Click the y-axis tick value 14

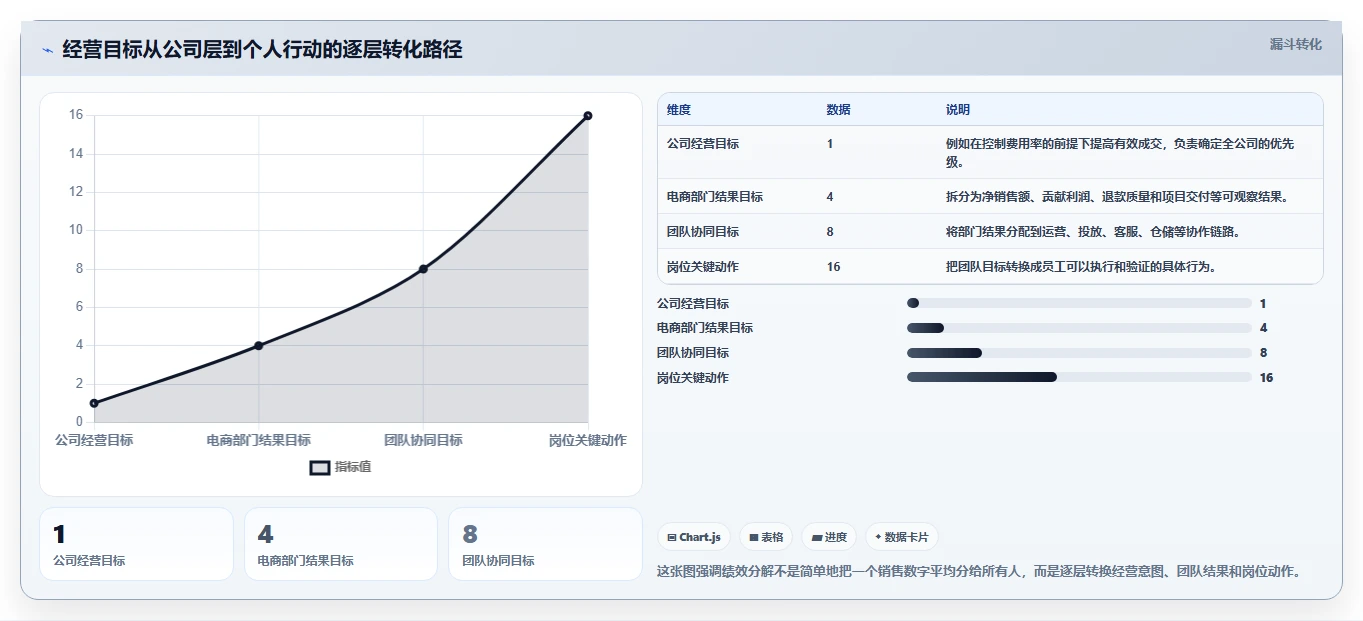[76, 154]
